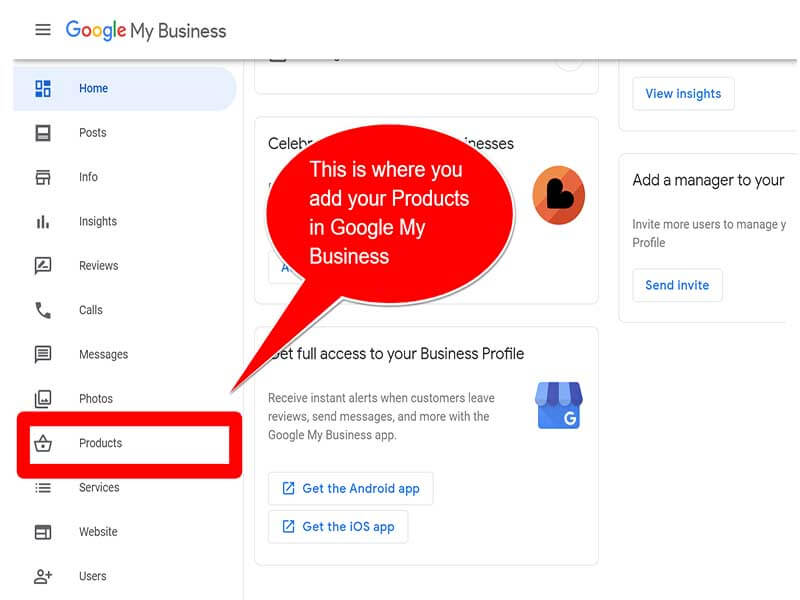
Task: Click the Google My Business storefront app icon
Action: click(x=559, y=405)
